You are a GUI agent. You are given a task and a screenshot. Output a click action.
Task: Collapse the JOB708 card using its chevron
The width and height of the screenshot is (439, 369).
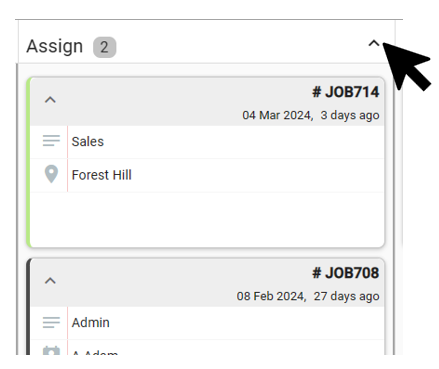50,281
